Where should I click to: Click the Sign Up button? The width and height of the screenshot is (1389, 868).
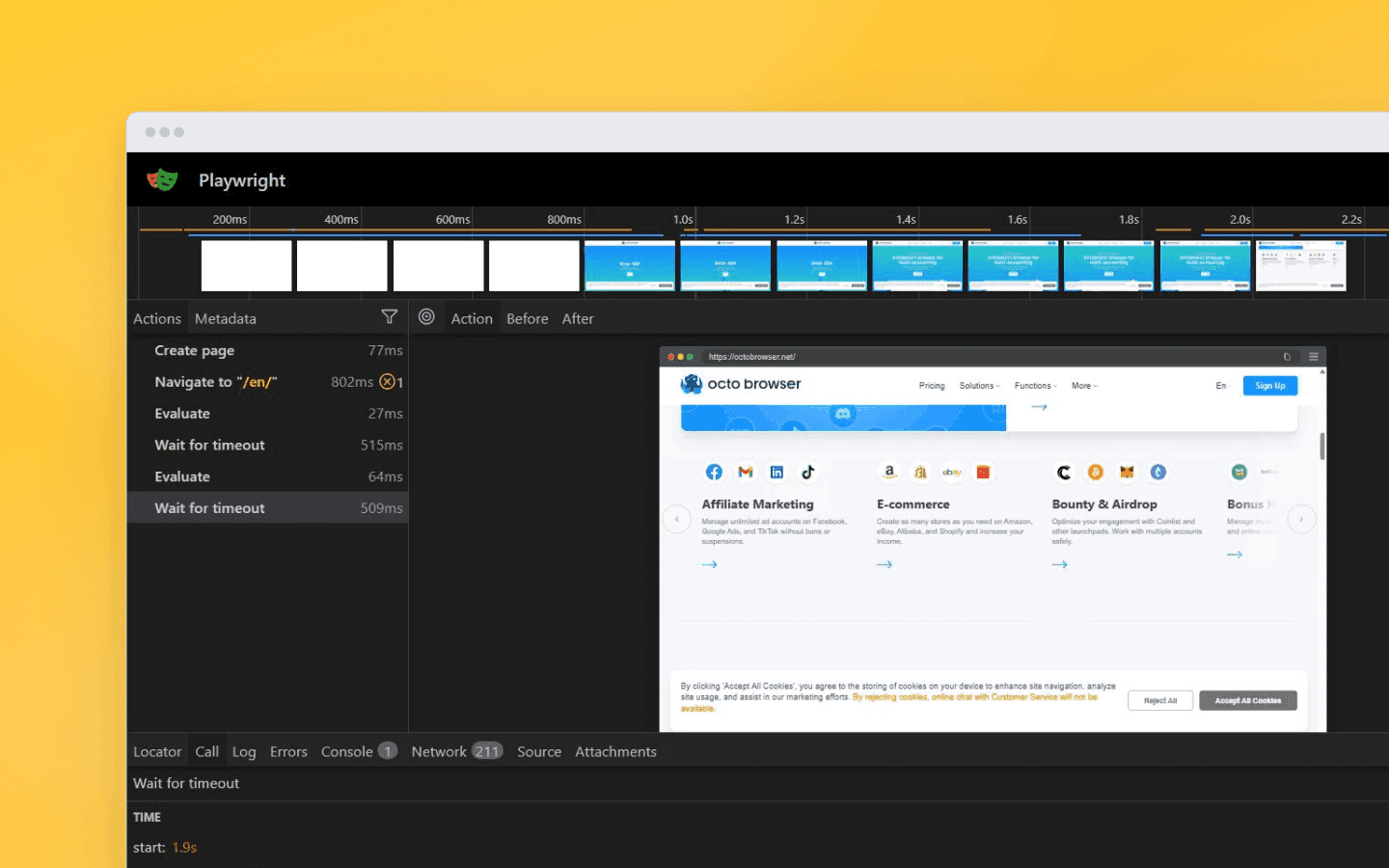point(1269,385)
